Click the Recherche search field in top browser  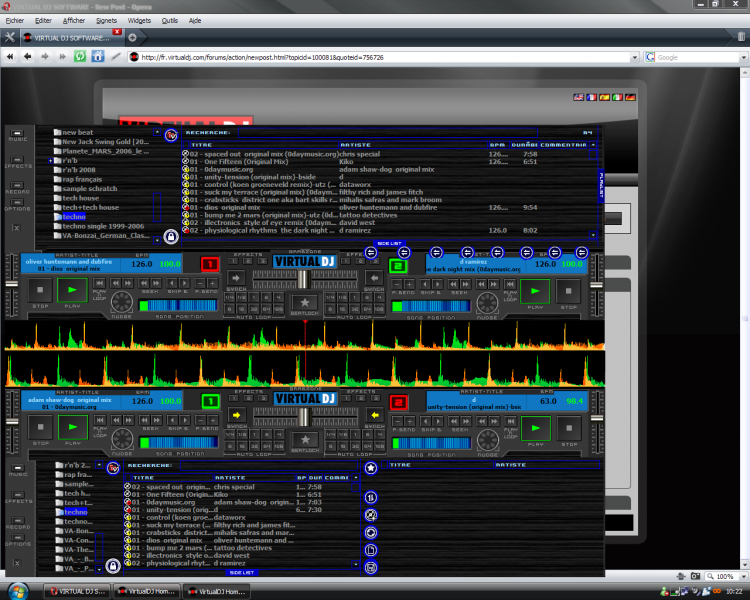tap(390, 132)
